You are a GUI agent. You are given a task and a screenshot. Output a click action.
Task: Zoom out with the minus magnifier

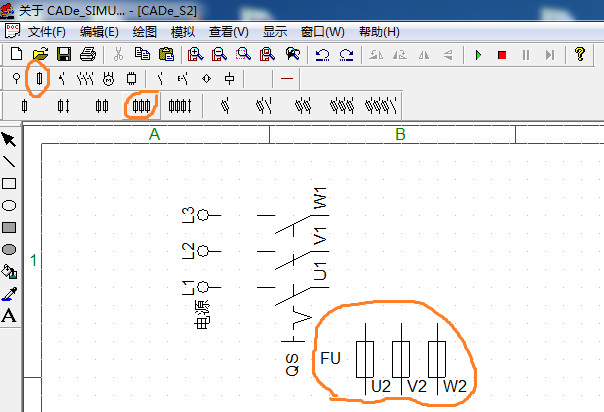point(219,54)
